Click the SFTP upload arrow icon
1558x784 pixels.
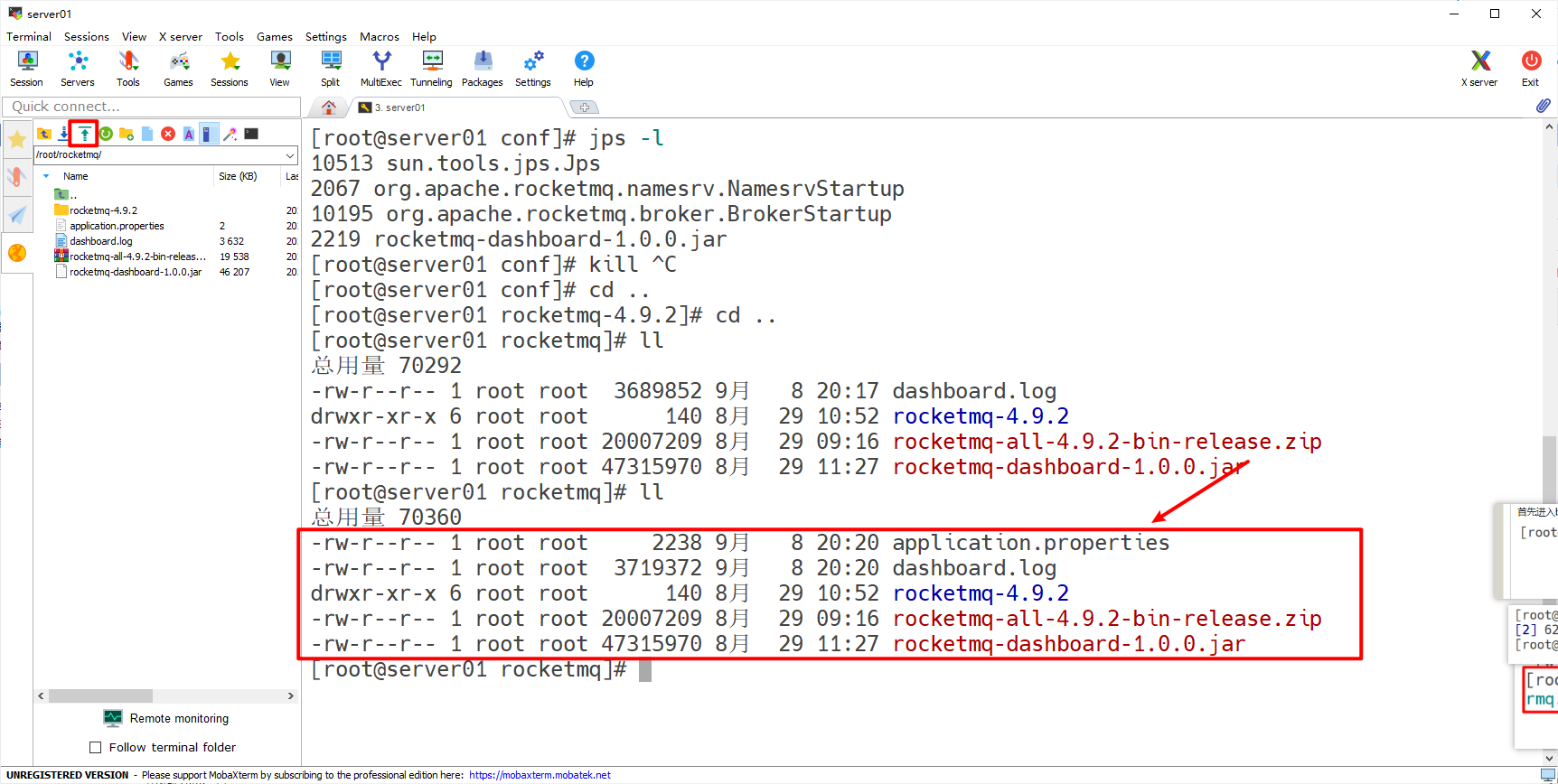[x=84, y=134]
